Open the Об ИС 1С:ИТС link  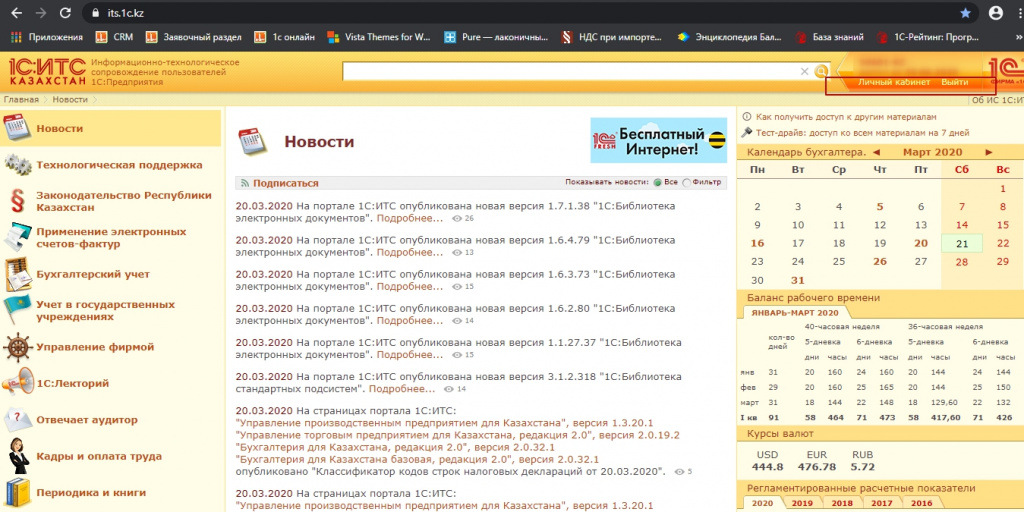coord(997,100)
